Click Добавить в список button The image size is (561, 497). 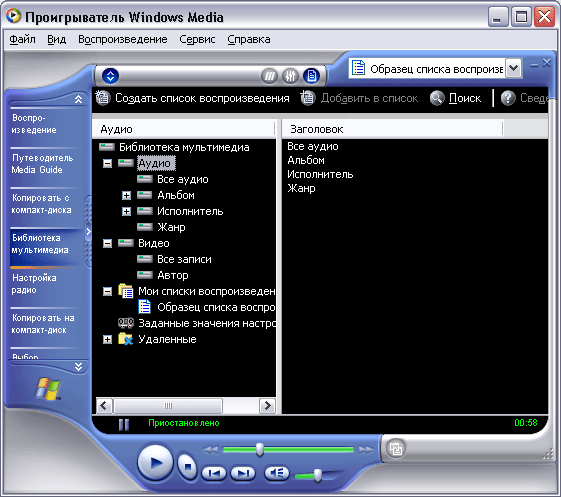tap(359, 98)
